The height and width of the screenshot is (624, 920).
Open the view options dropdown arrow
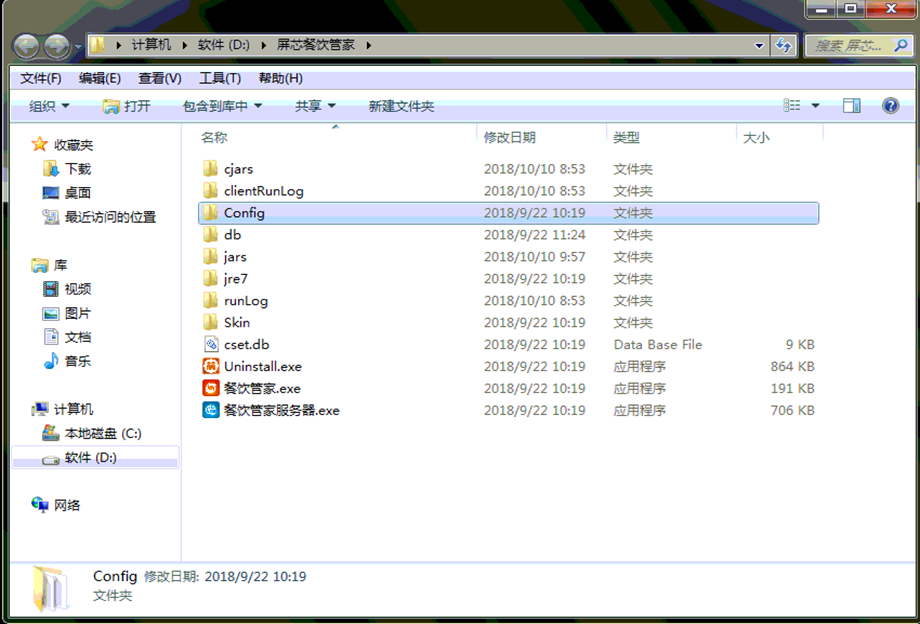pyautogui.click(x=815, y=106)
